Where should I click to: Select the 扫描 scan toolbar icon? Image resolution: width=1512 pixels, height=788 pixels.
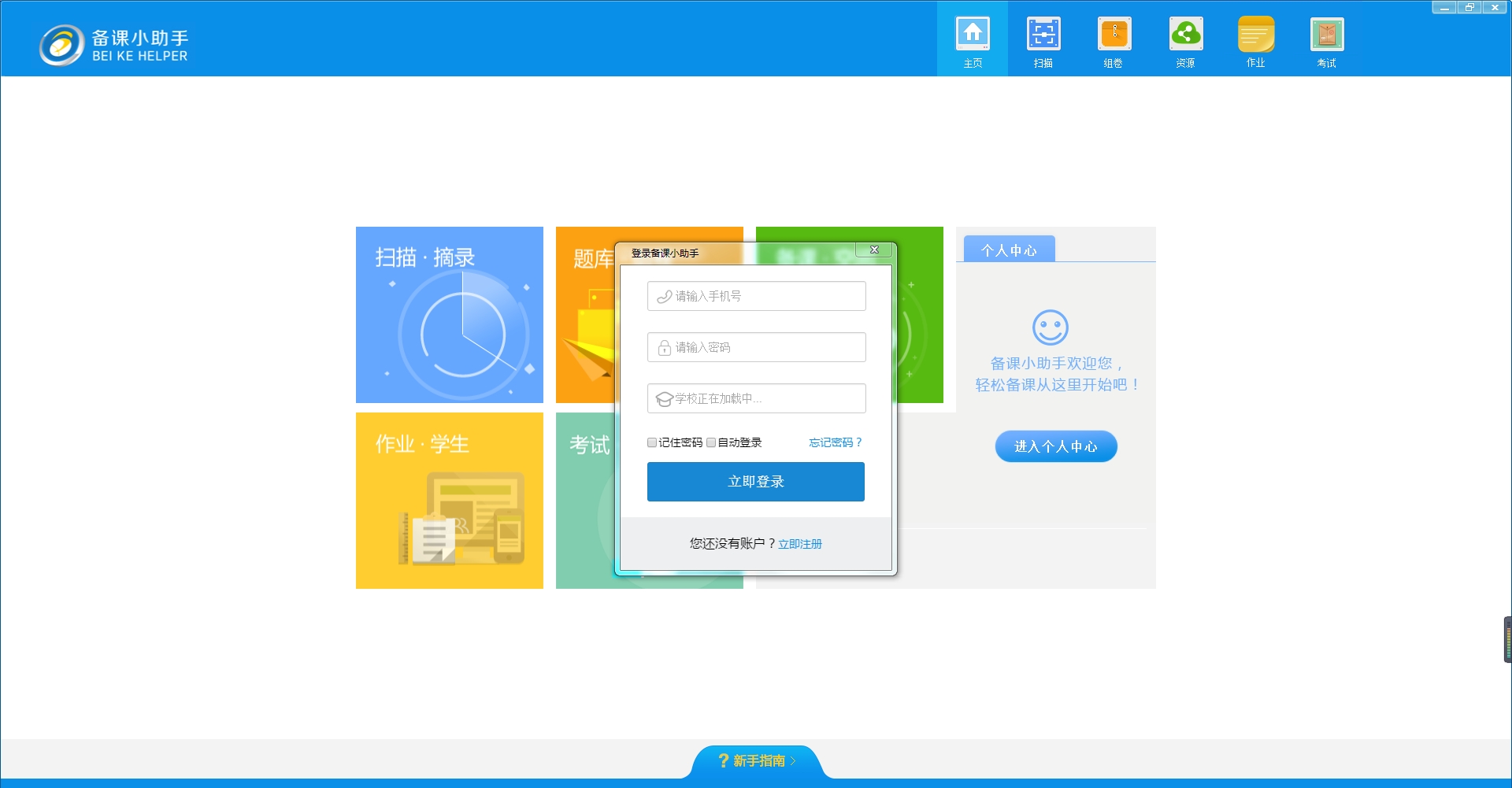[x=1043, y=40]
